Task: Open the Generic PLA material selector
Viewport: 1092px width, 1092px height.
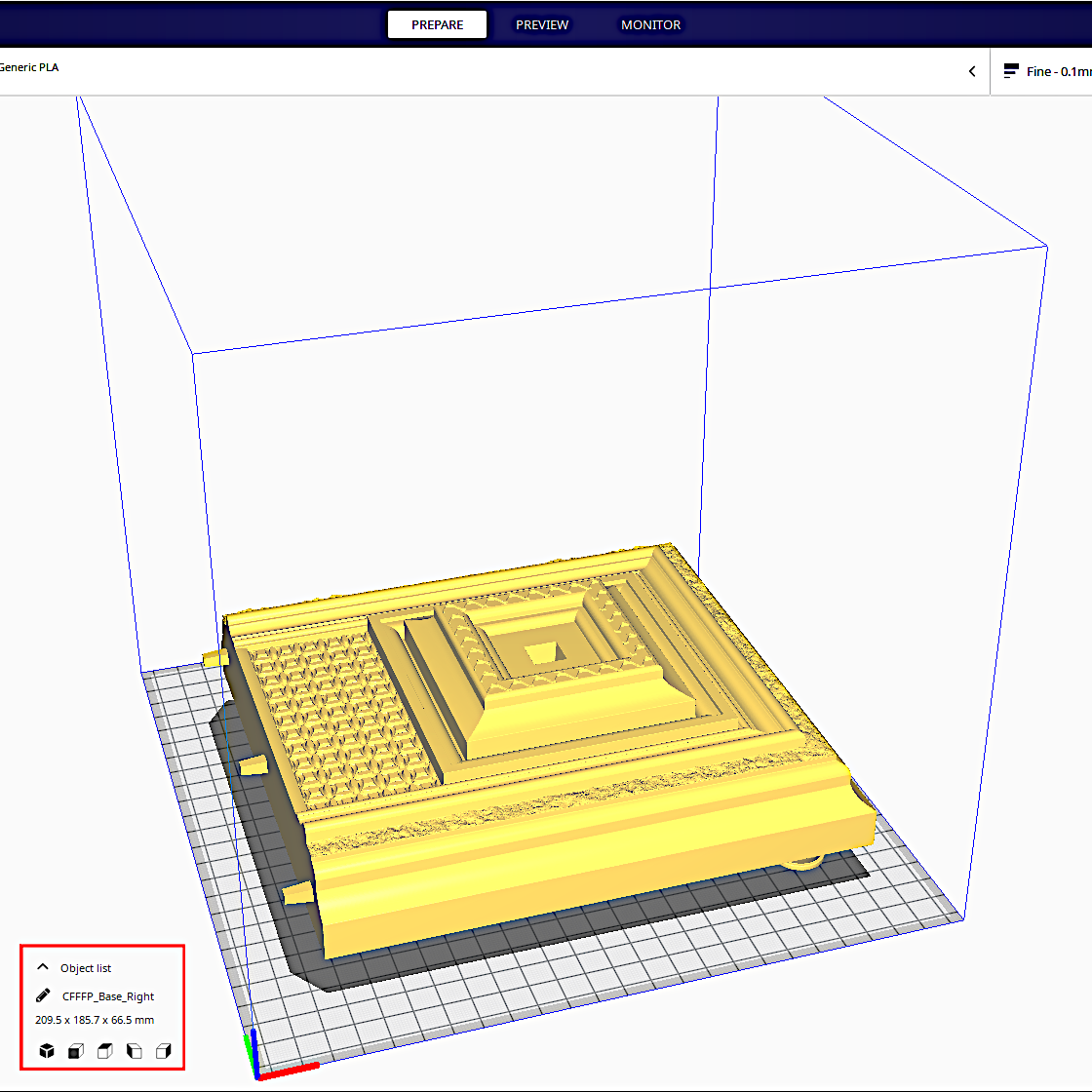Action: [x=29, y=67]
